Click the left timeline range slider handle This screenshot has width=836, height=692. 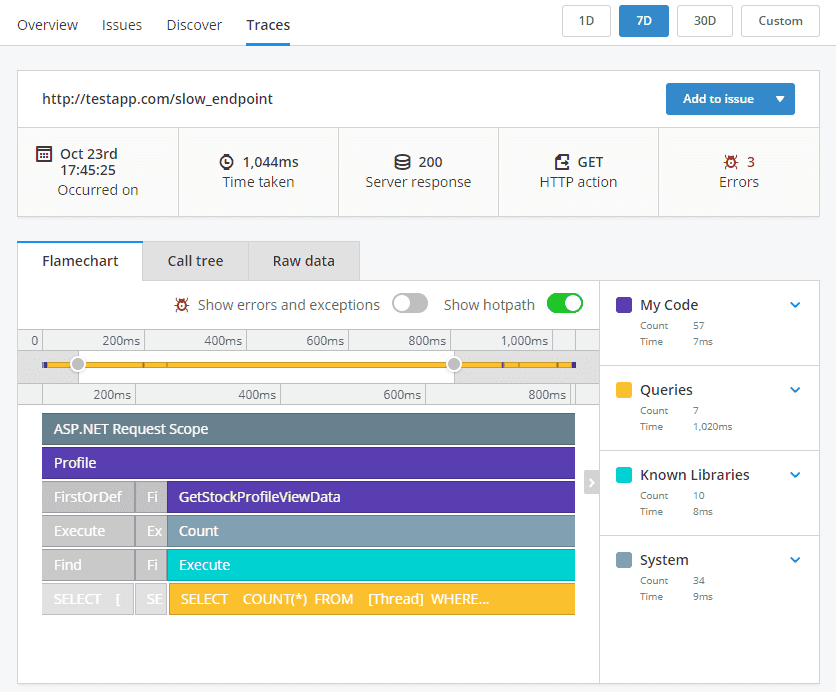pyautogui.click(x=78, y=364)
